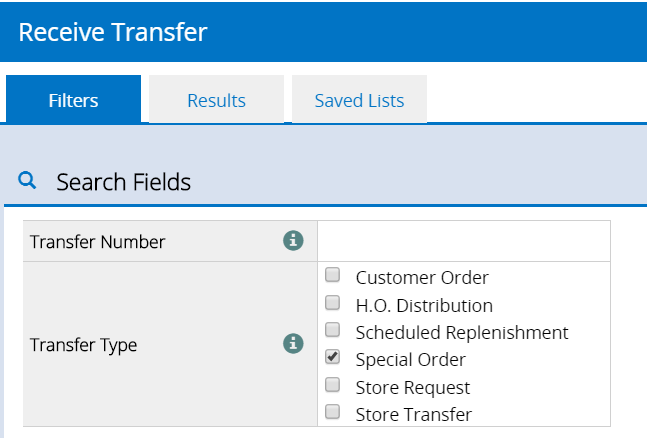Focus the Transfer Number input field
This screenshot has width=647, height=438.
(x=463, y=241)
